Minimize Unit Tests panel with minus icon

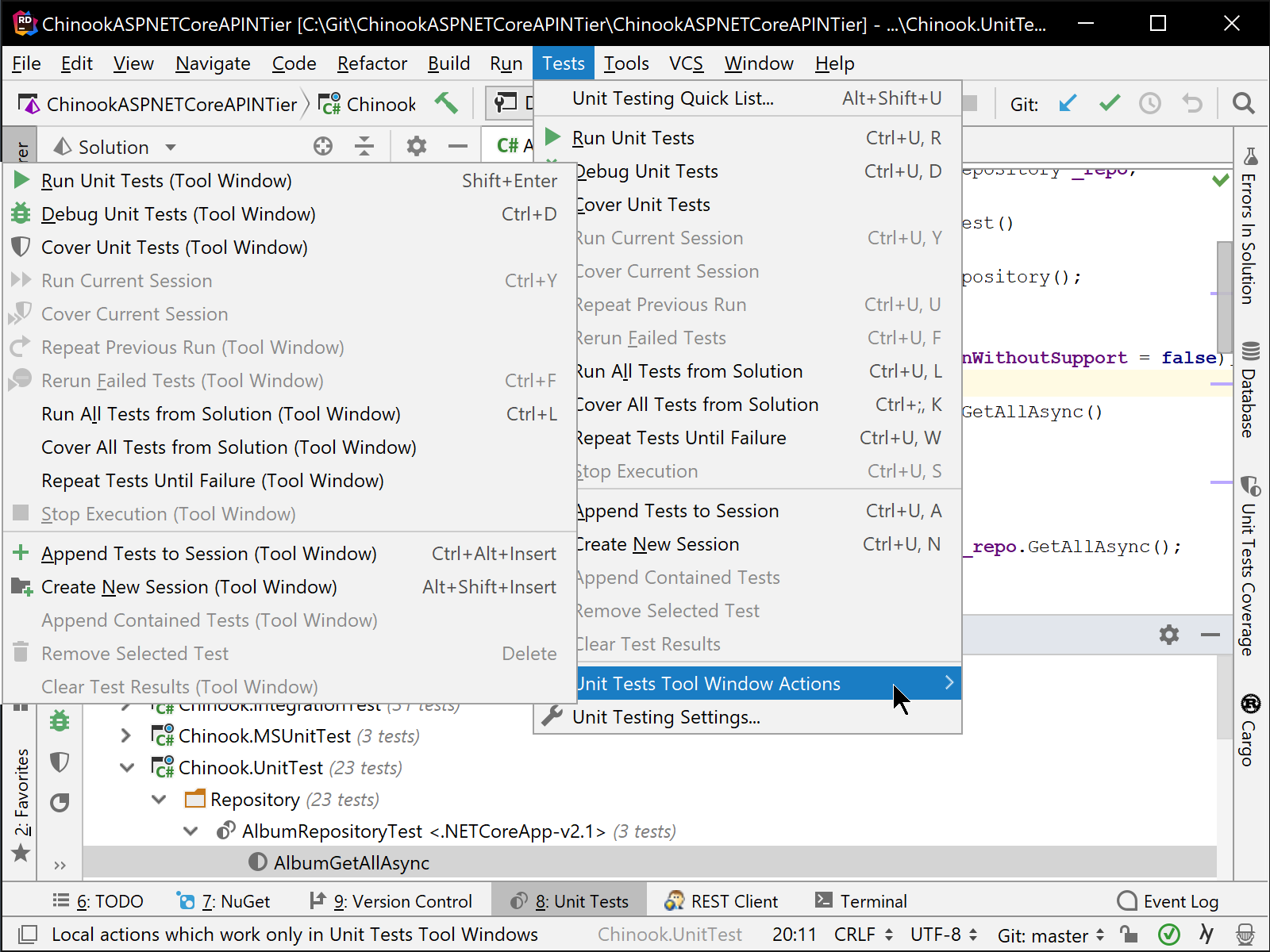[1210, 635]
